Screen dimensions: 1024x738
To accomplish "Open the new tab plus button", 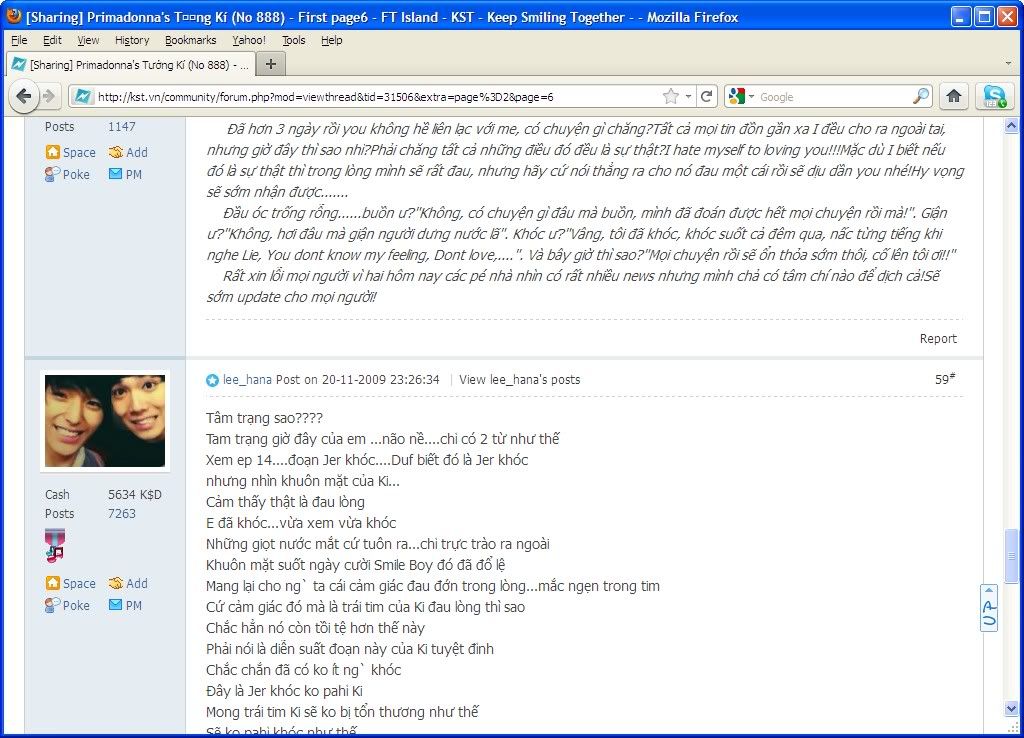I will 271,64.
